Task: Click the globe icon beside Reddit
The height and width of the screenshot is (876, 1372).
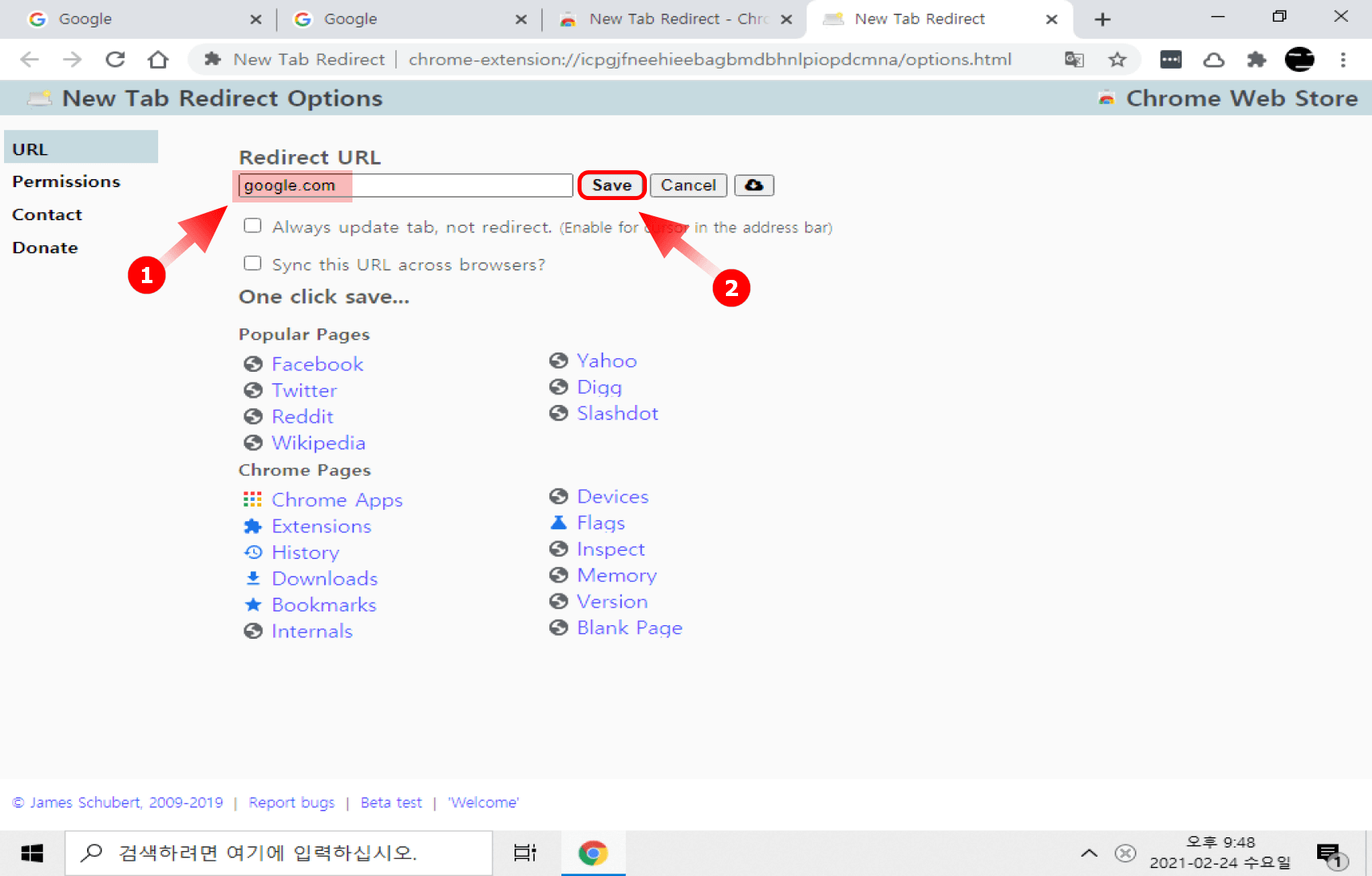Action: pyautogui.click(x=253, y=417)
